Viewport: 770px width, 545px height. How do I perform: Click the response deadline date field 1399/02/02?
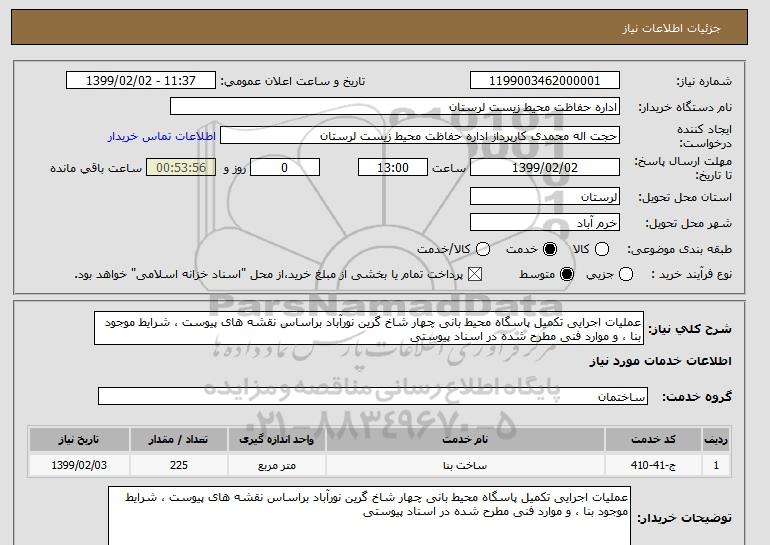[545, 167]
